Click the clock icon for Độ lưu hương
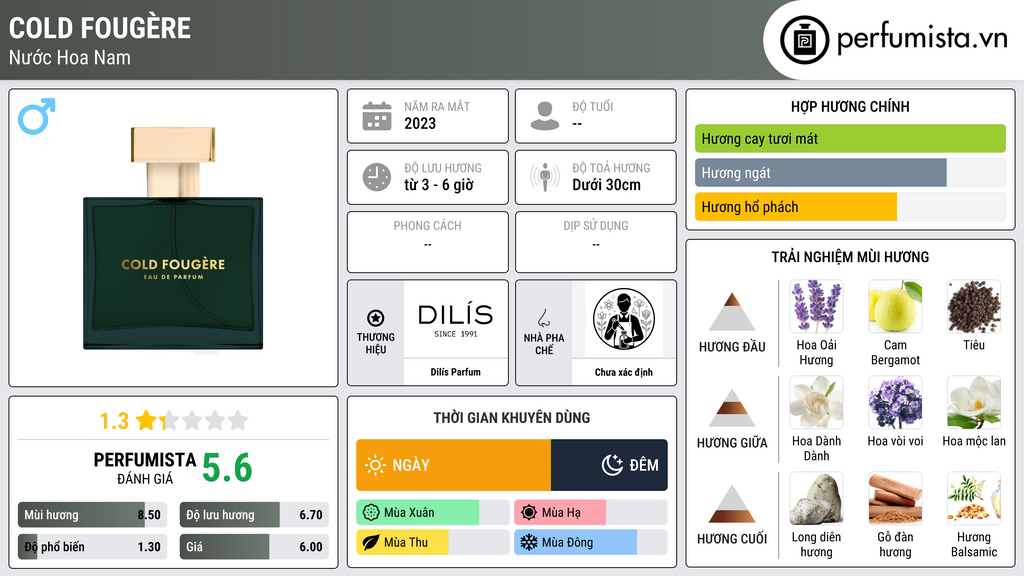 [x=377, y=177]
